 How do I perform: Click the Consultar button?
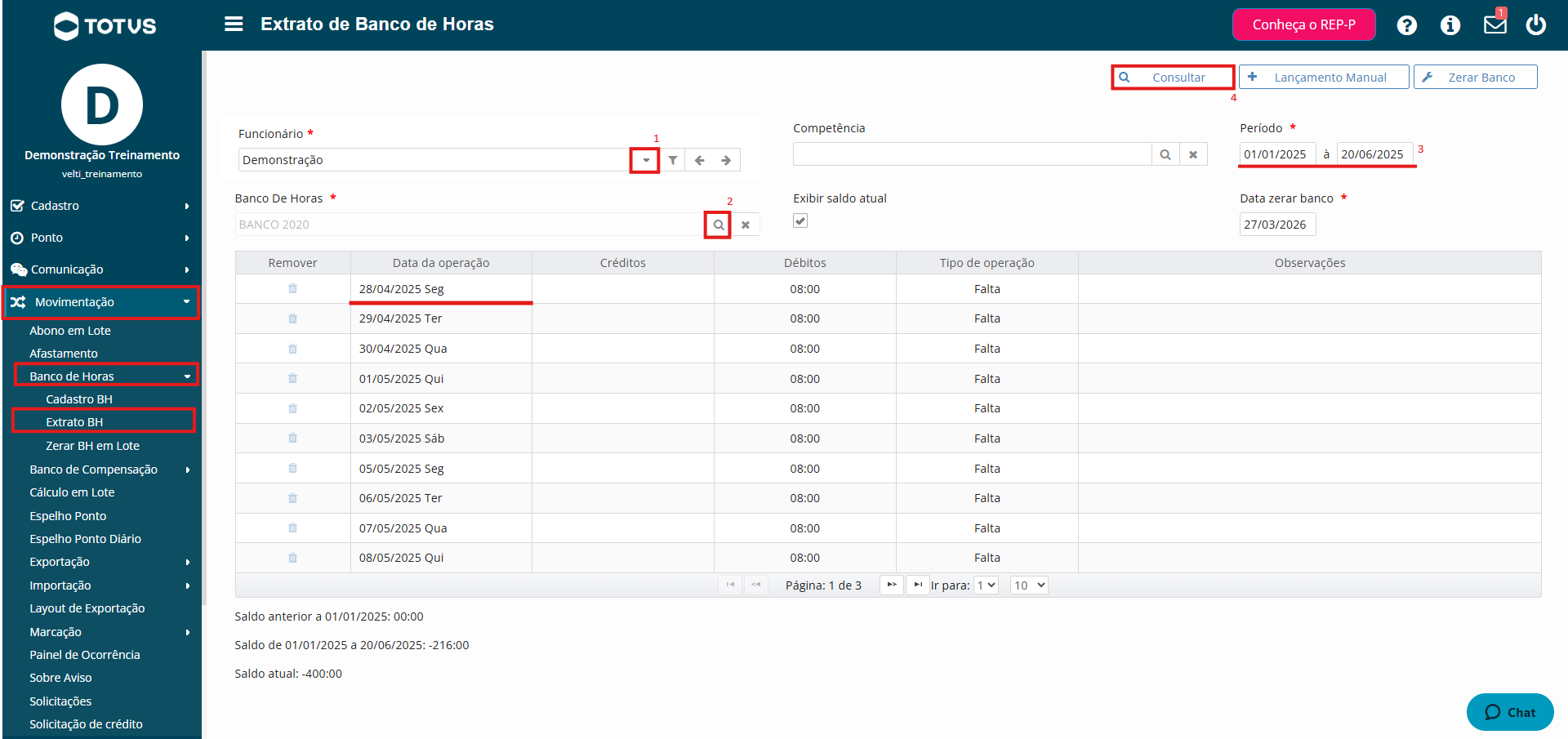coord(1173,77)
